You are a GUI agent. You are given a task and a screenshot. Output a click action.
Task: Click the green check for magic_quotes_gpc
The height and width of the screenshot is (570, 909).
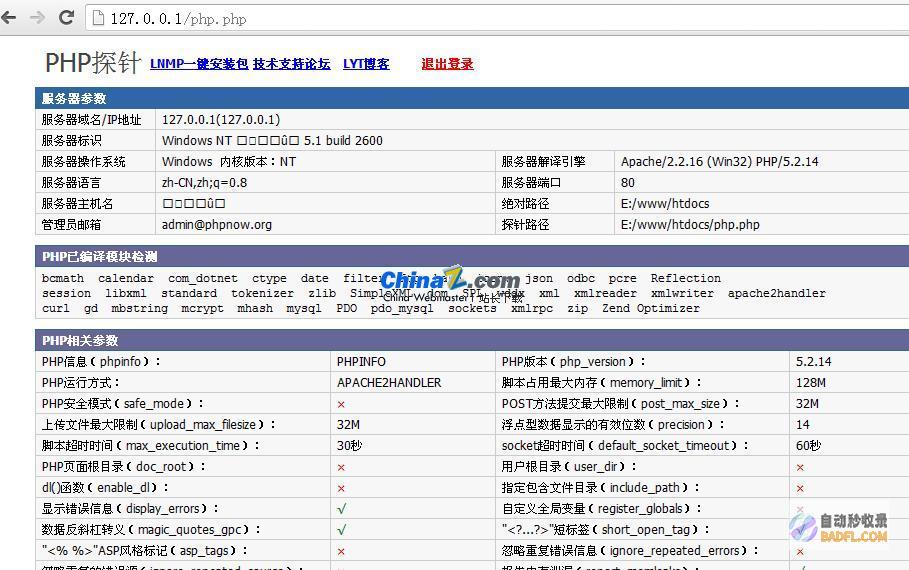(341, 529)
